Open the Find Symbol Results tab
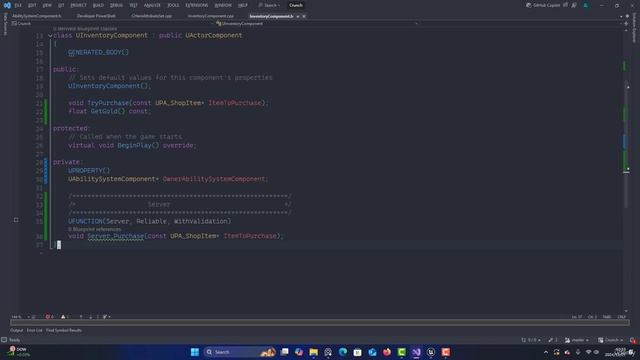Screen dimensions: 640x360 (64, 330)
